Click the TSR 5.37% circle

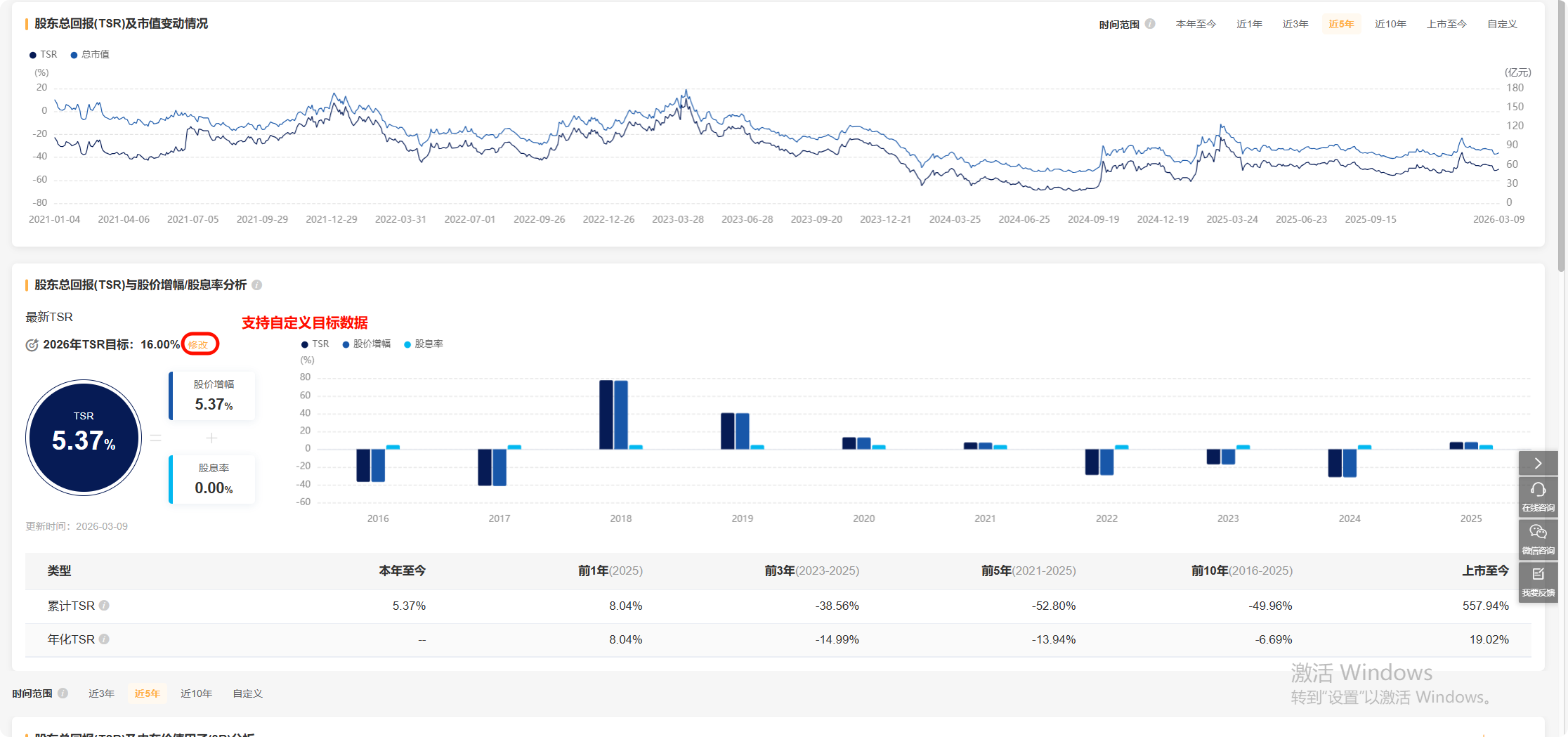pyautogui.click(x=84, y=438)
